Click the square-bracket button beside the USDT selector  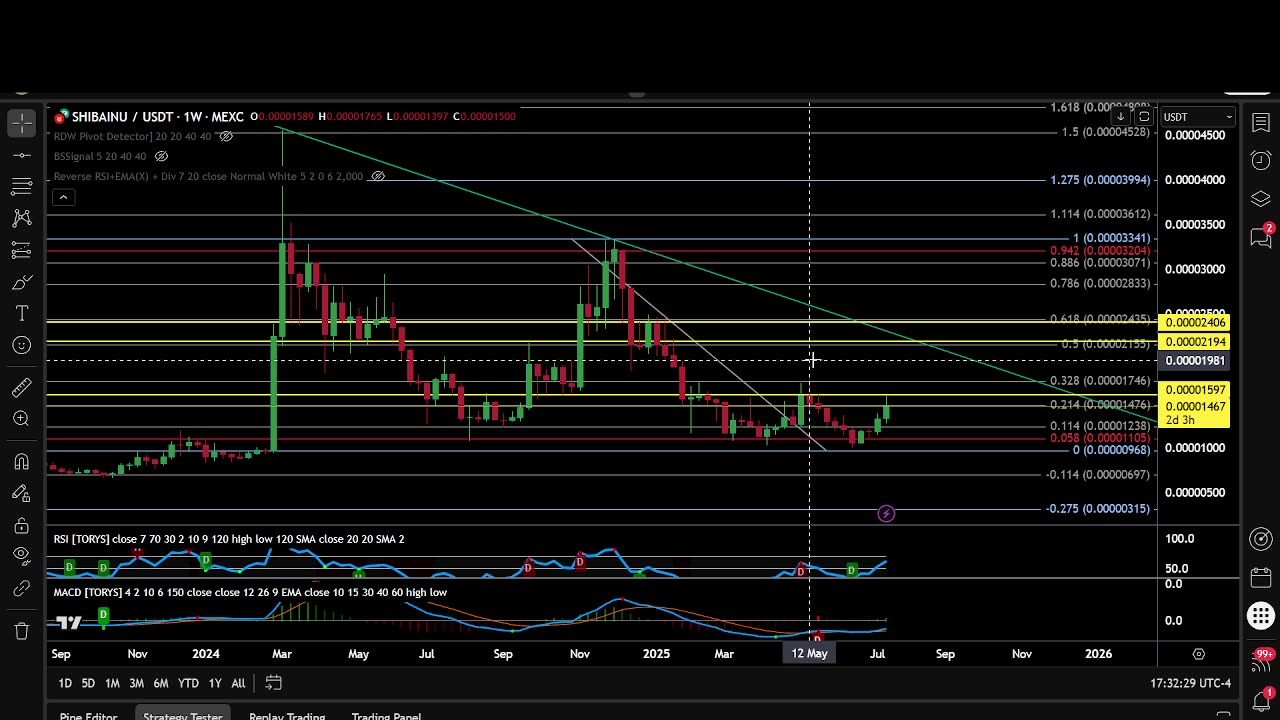click(x=1144, y=117)
